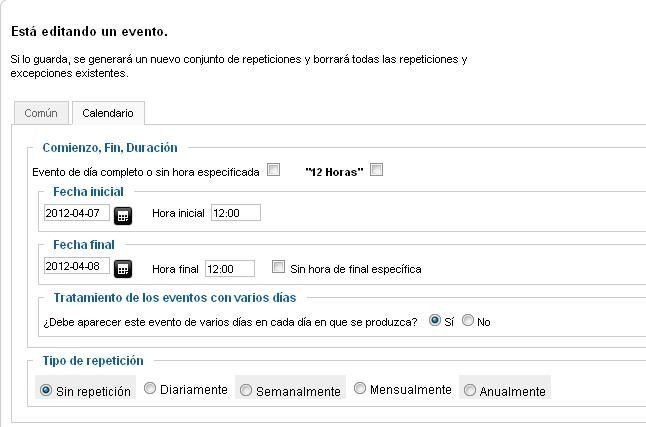
Task: Click the Tipo de repetición heading
Action: point(93,361)
